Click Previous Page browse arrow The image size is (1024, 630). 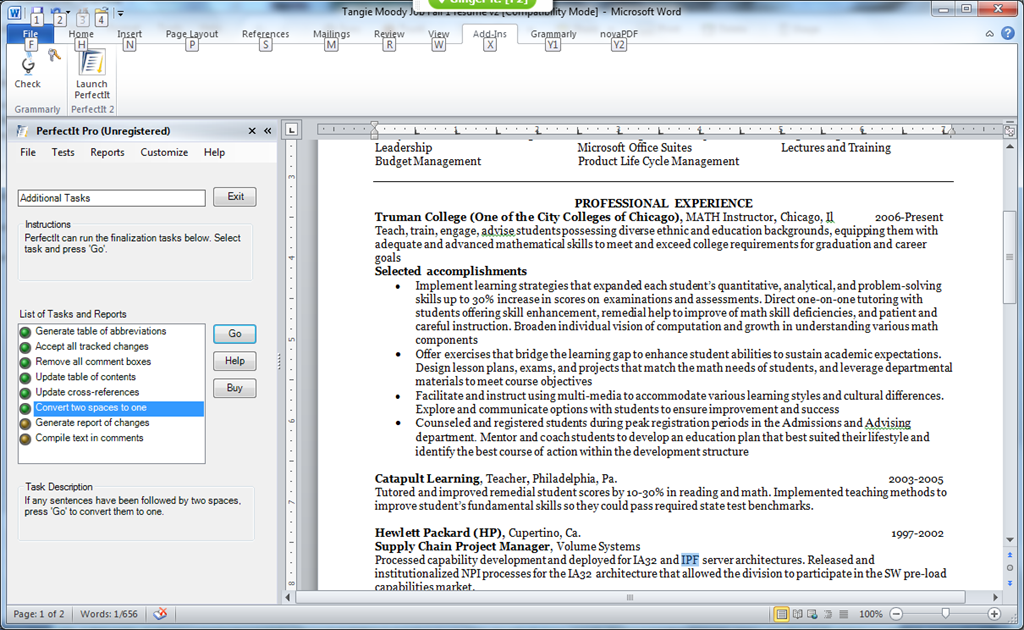tap(1010, 554)
